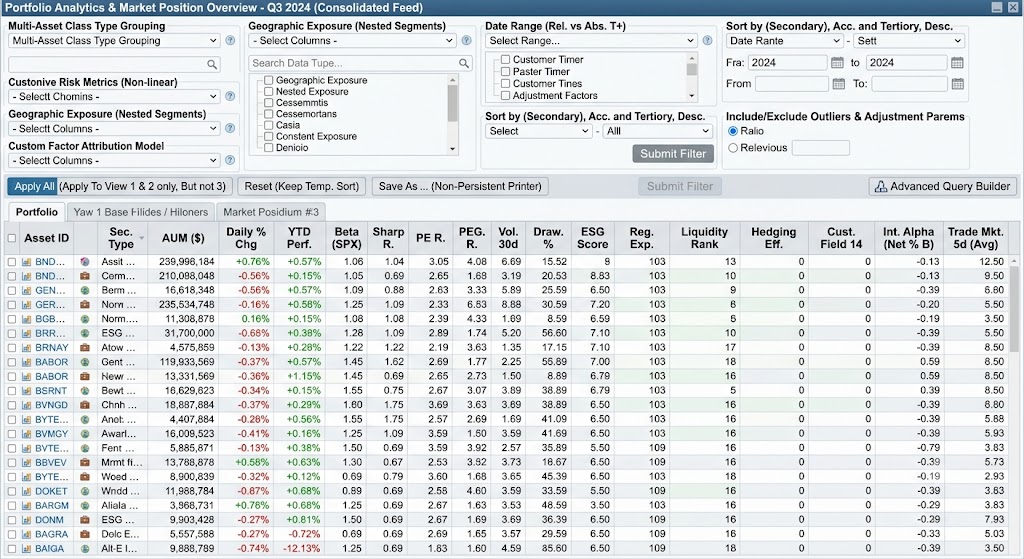This screenshot has height=559, width=1024.
Task: Click Reset (Keep Temp. Sort) button
Action: [x=302, y=187]
